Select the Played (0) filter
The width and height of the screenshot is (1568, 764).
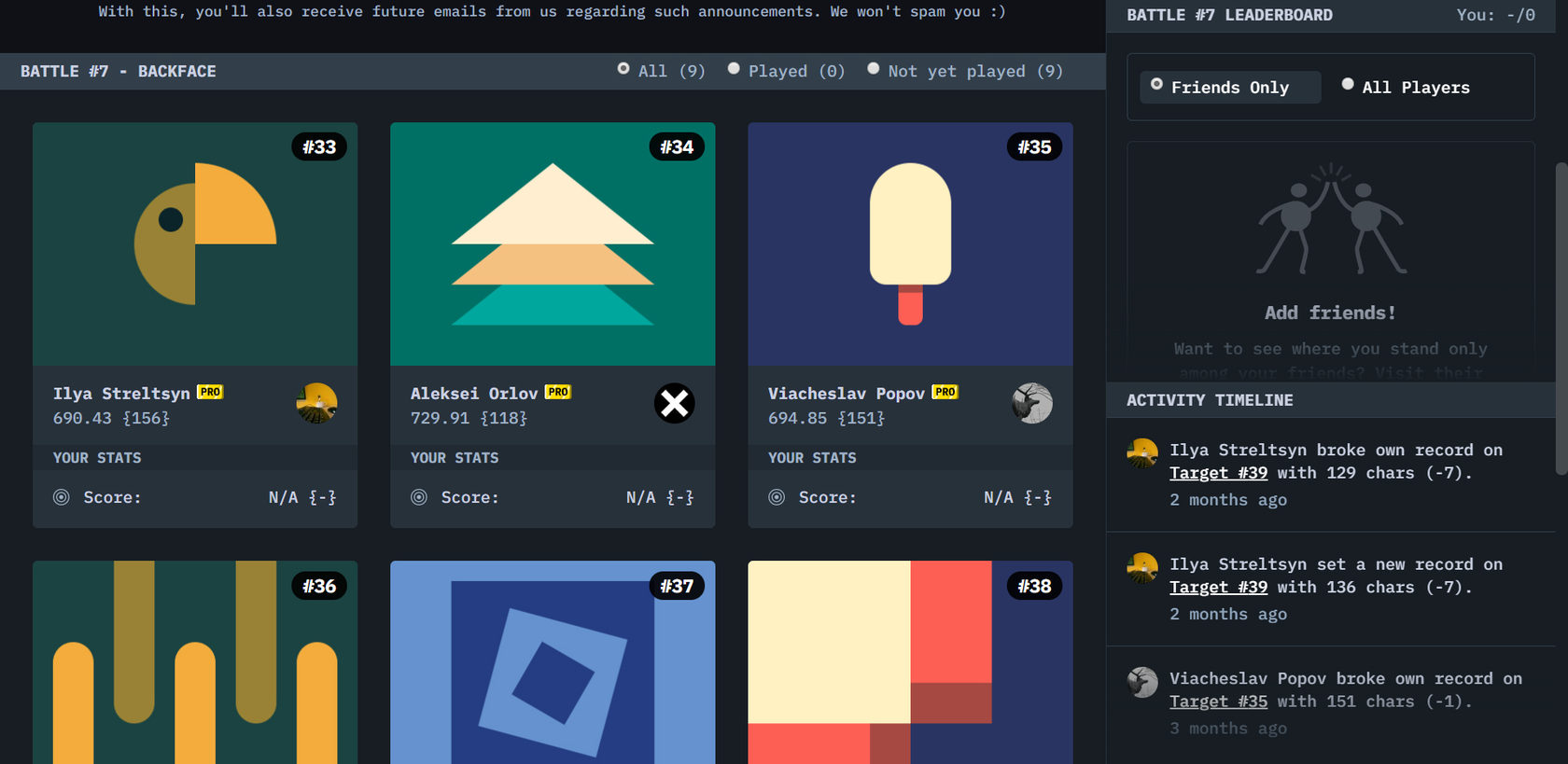787,71
